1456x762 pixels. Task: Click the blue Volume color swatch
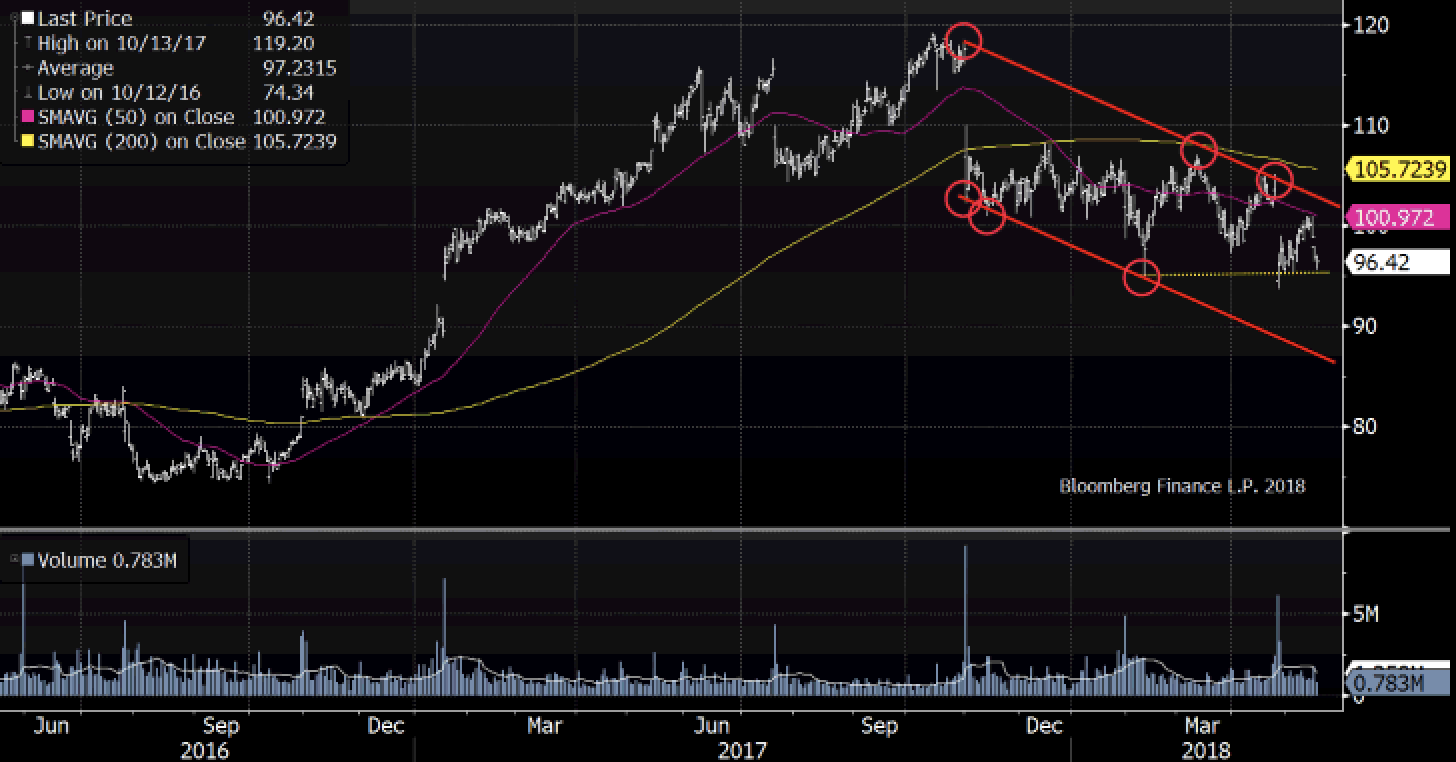tap(27, 560)
